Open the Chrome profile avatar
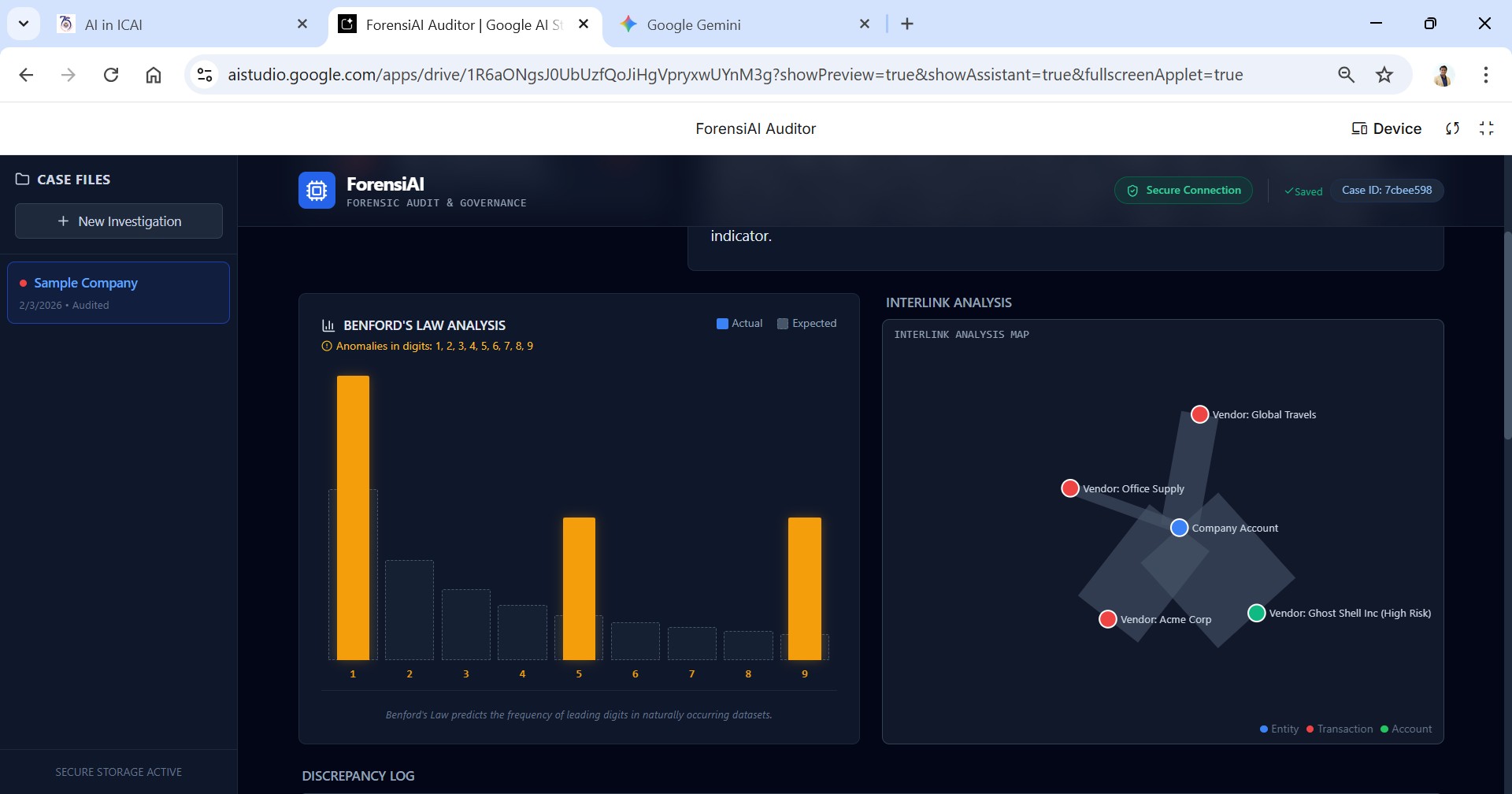Screen dimensions: 1512x794 point(1443,75)
